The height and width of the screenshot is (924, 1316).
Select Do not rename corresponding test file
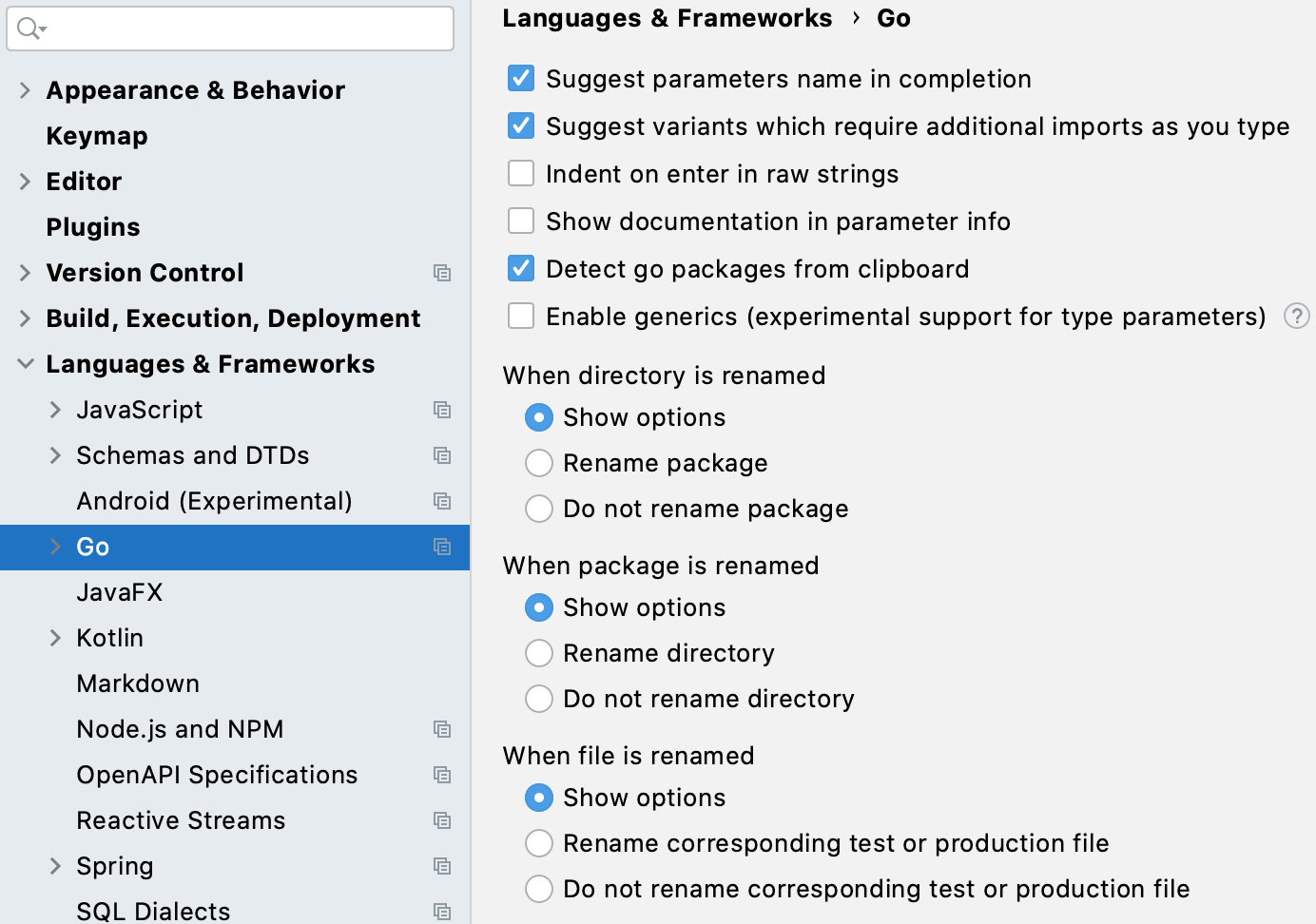click(x=539, y=889)
